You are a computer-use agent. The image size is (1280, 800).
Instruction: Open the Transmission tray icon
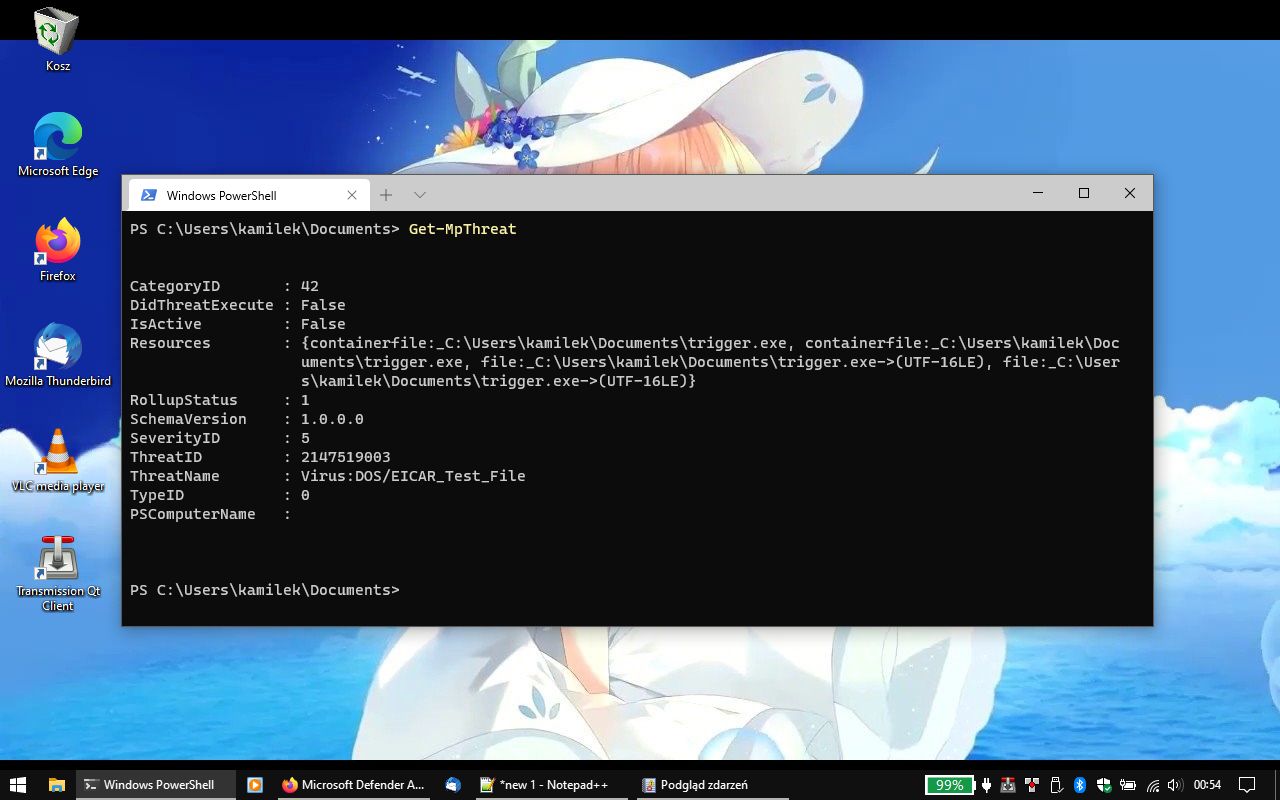tap(1008, 785)
